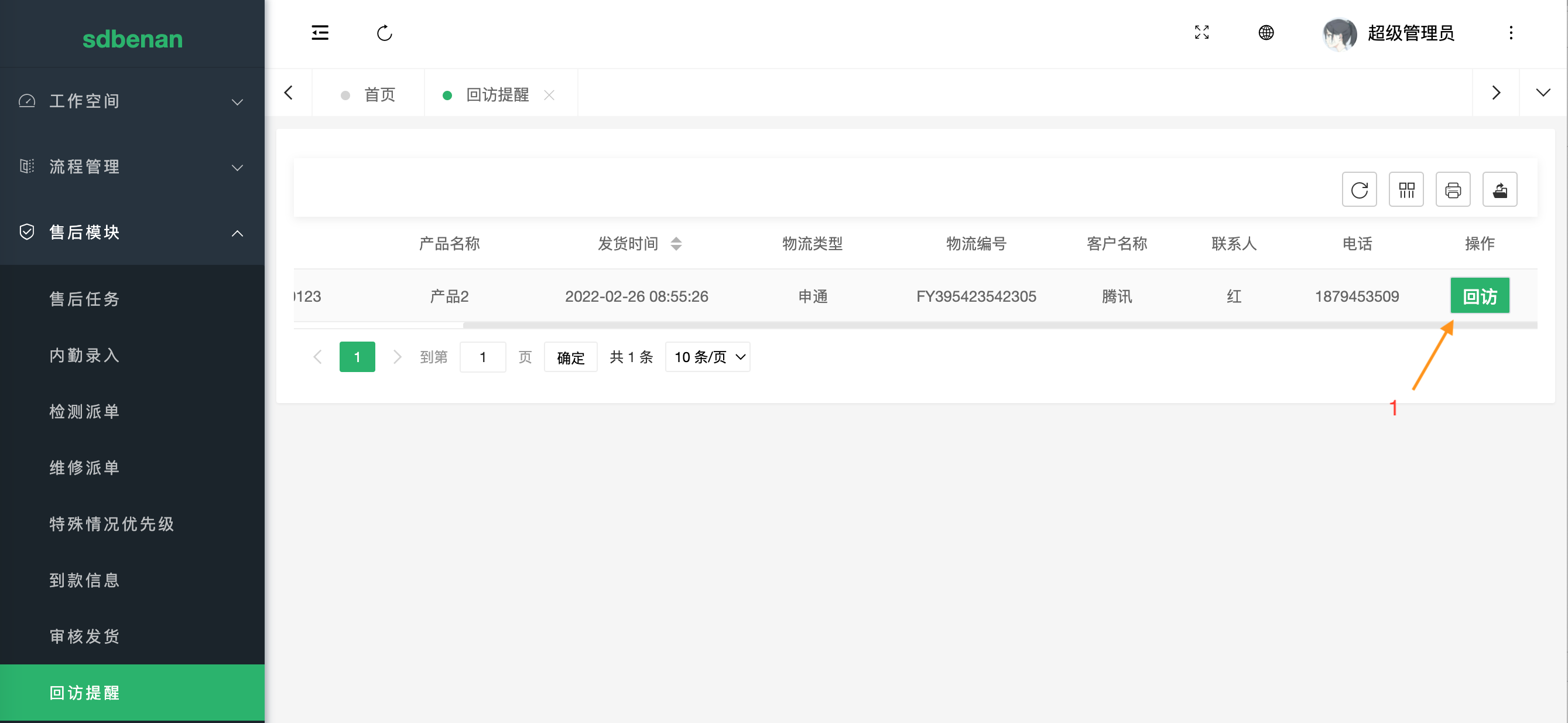Click the FY395423542305 tracking number
1568x723 pixels.
975,296
